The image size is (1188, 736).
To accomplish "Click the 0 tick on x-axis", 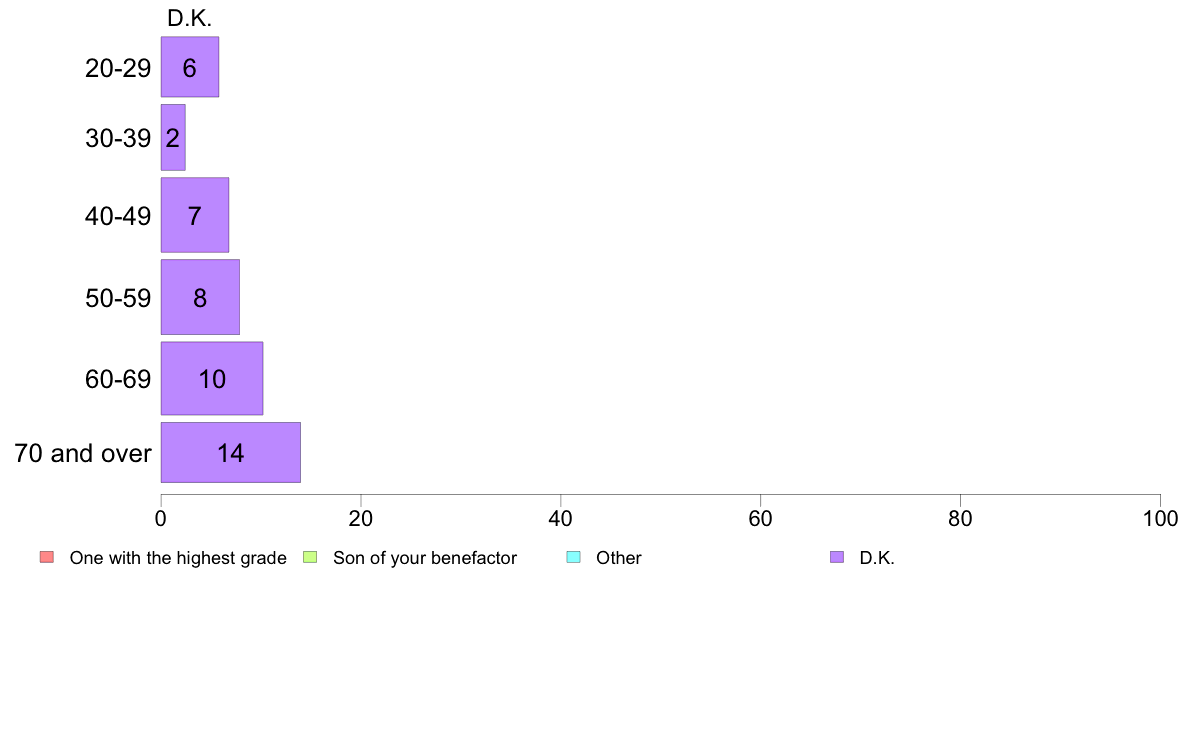I will click(161, 518).
